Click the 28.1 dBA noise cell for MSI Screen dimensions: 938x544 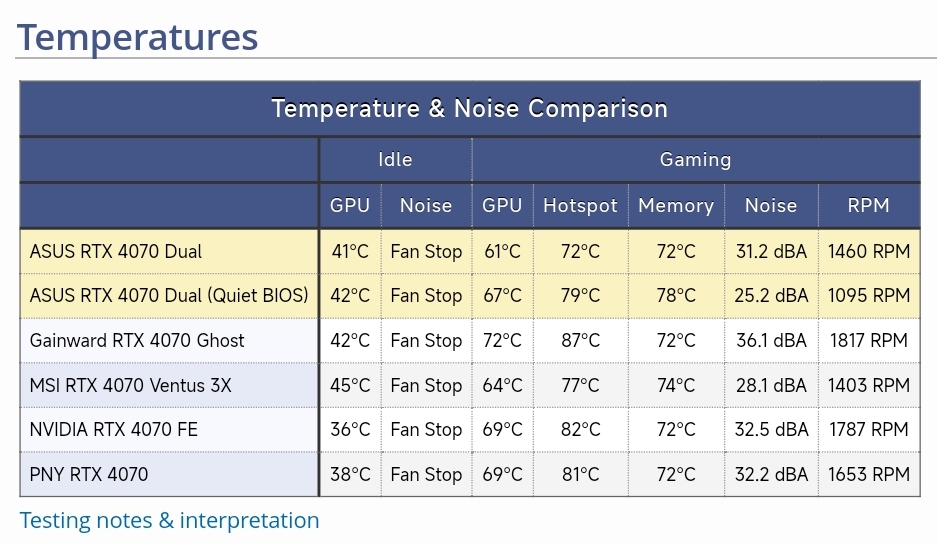(771, 385)
